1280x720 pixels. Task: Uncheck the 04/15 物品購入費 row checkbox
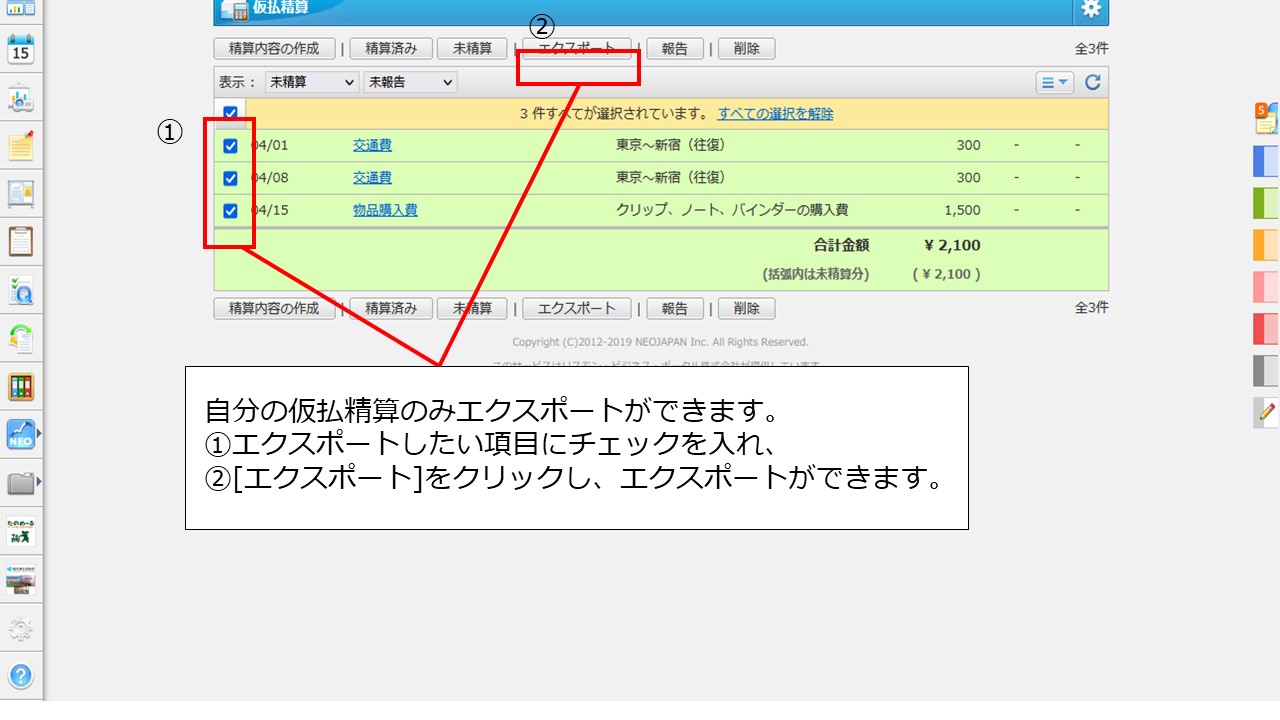pyautogui.click(x=230, y=211)
